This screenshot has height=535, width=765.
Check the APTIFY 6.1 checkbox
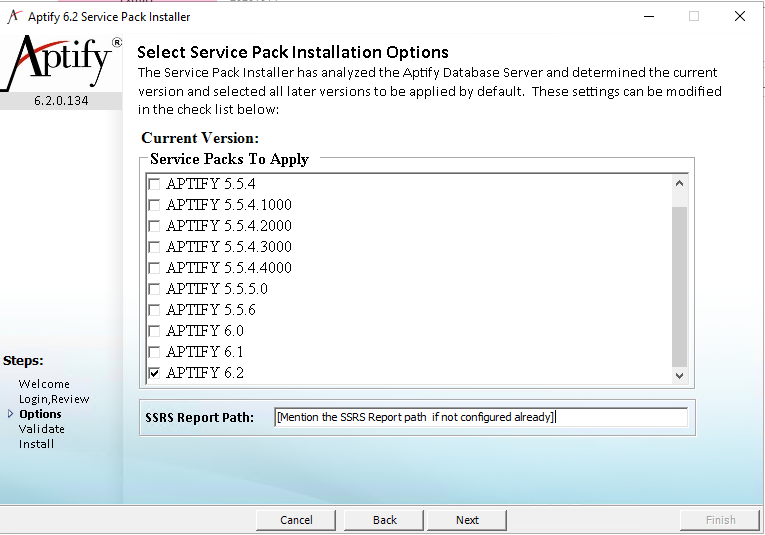[x=154, y=352]
